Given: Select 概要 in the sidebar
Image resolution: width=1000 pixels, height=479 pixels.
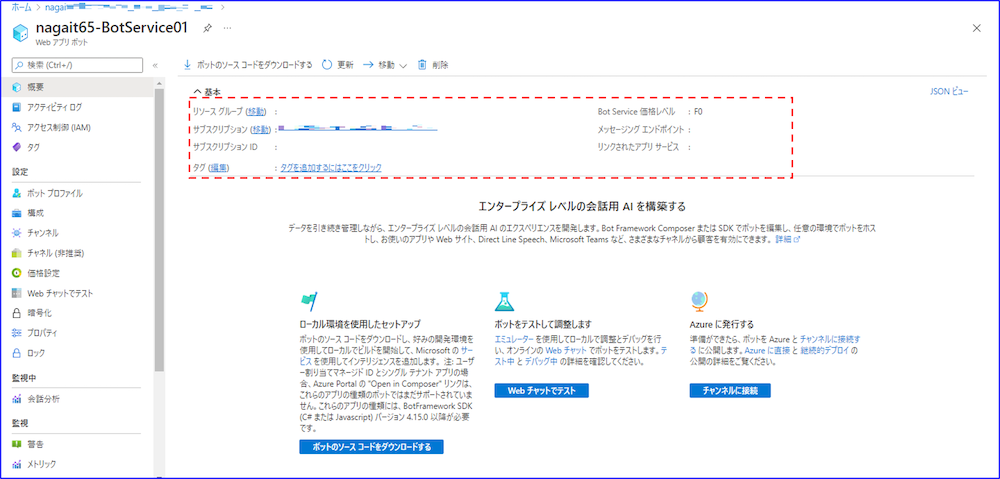Looking at the screenshot, I should click(77, 87).
